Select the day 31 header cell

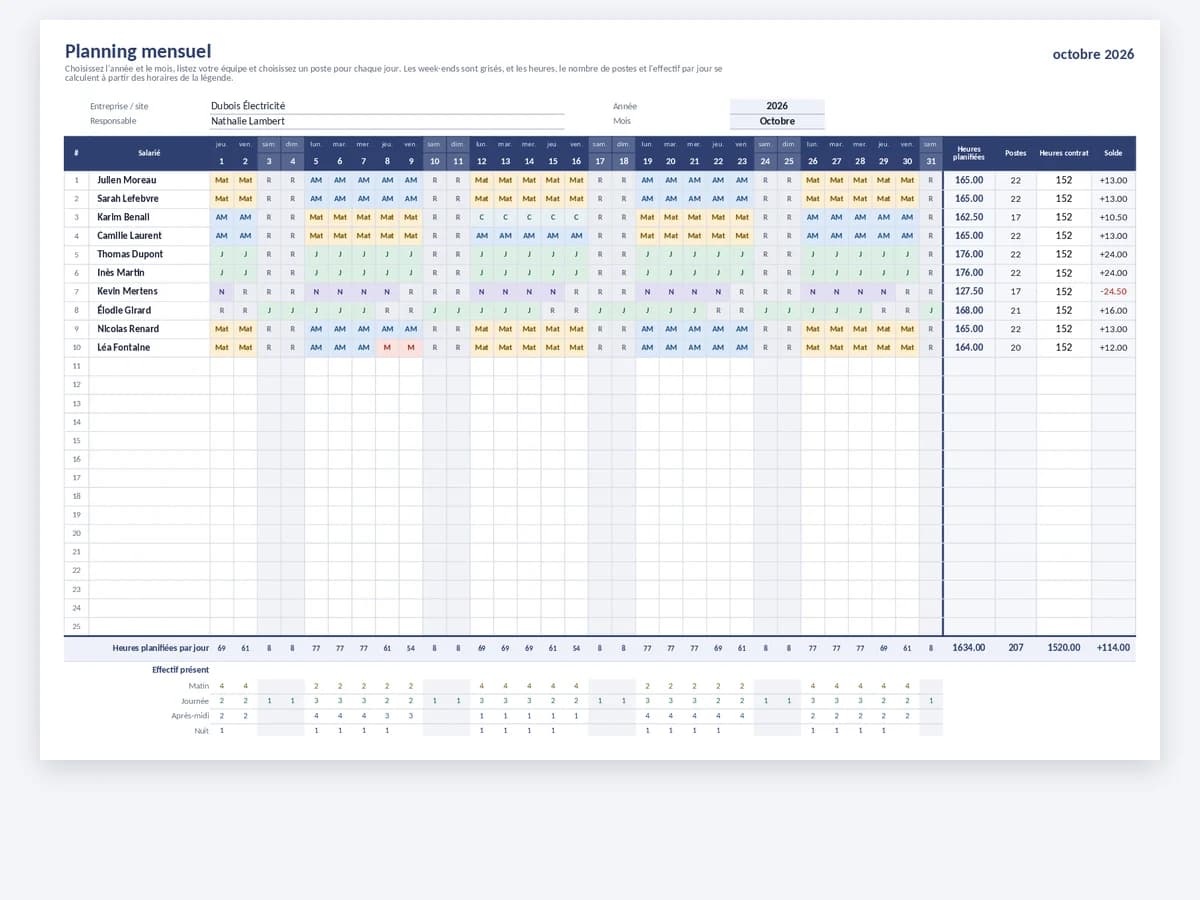click(931, 161)
